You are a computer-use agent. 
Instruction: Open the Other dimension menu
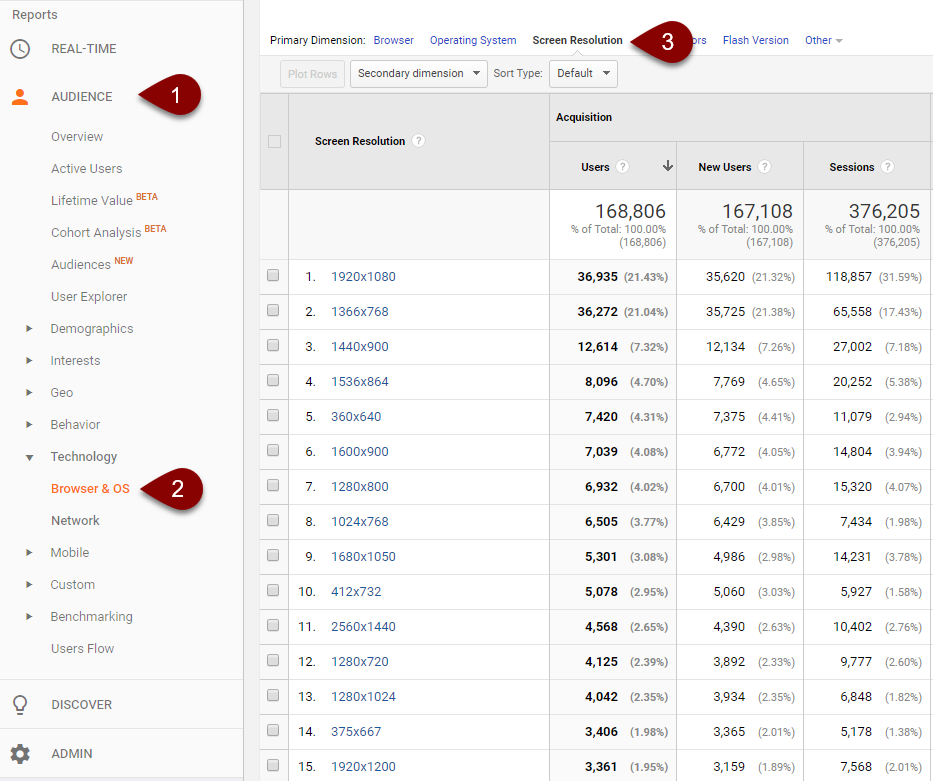pyautogui.click(x=823, y=41)
